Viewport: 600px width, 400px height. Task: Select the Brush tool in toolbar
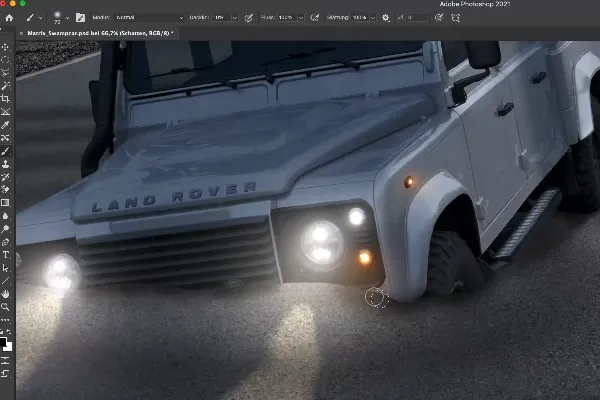tap(5, 151)
